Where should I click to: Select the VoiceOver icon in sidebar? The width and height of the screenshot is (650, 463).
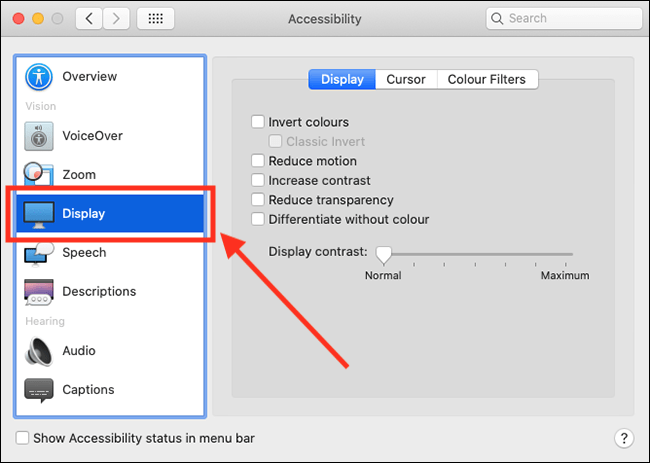pos(39,136)
